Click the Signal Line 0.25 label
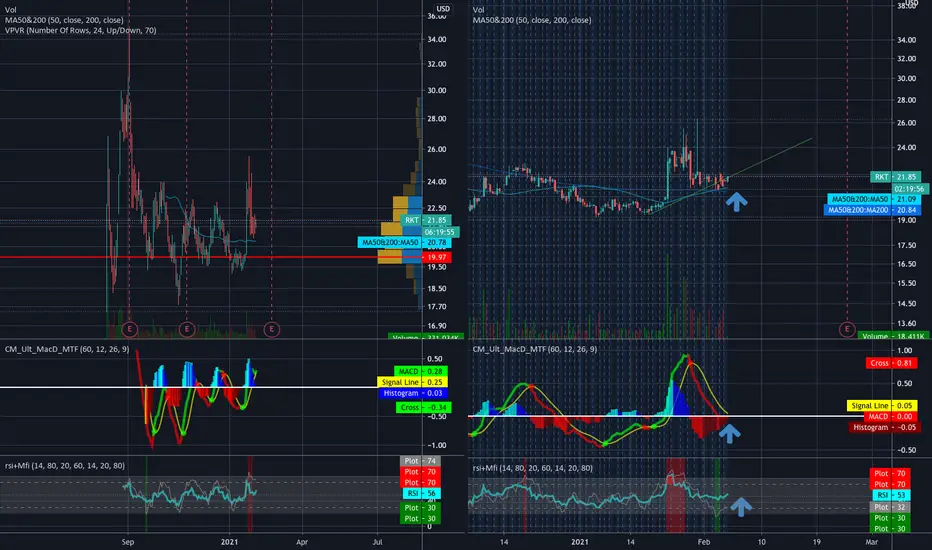This screenshot has width=932, height=550. click(x=413, y=382)
